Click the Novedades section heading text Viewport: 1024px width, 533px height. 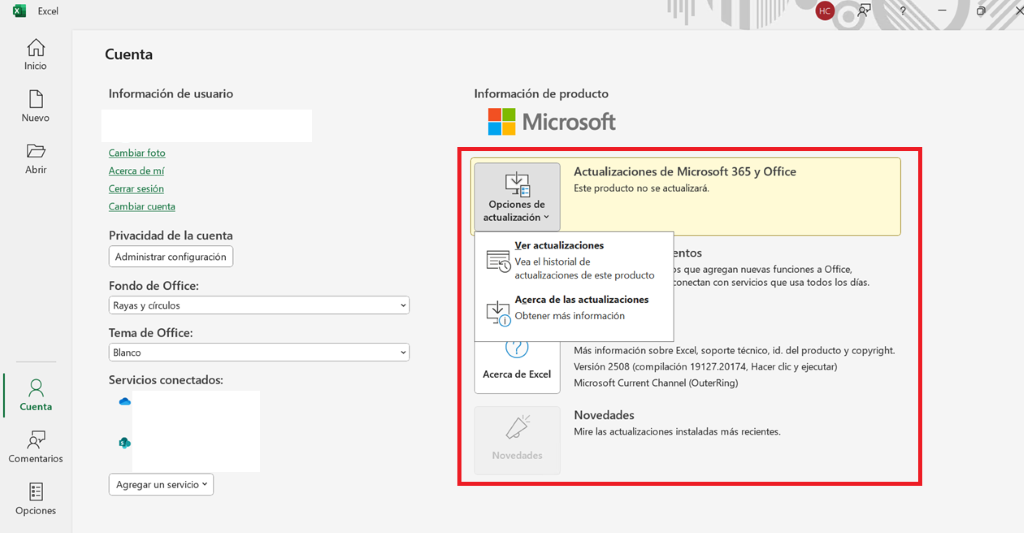pyautogui.click(x=604, y=415)
